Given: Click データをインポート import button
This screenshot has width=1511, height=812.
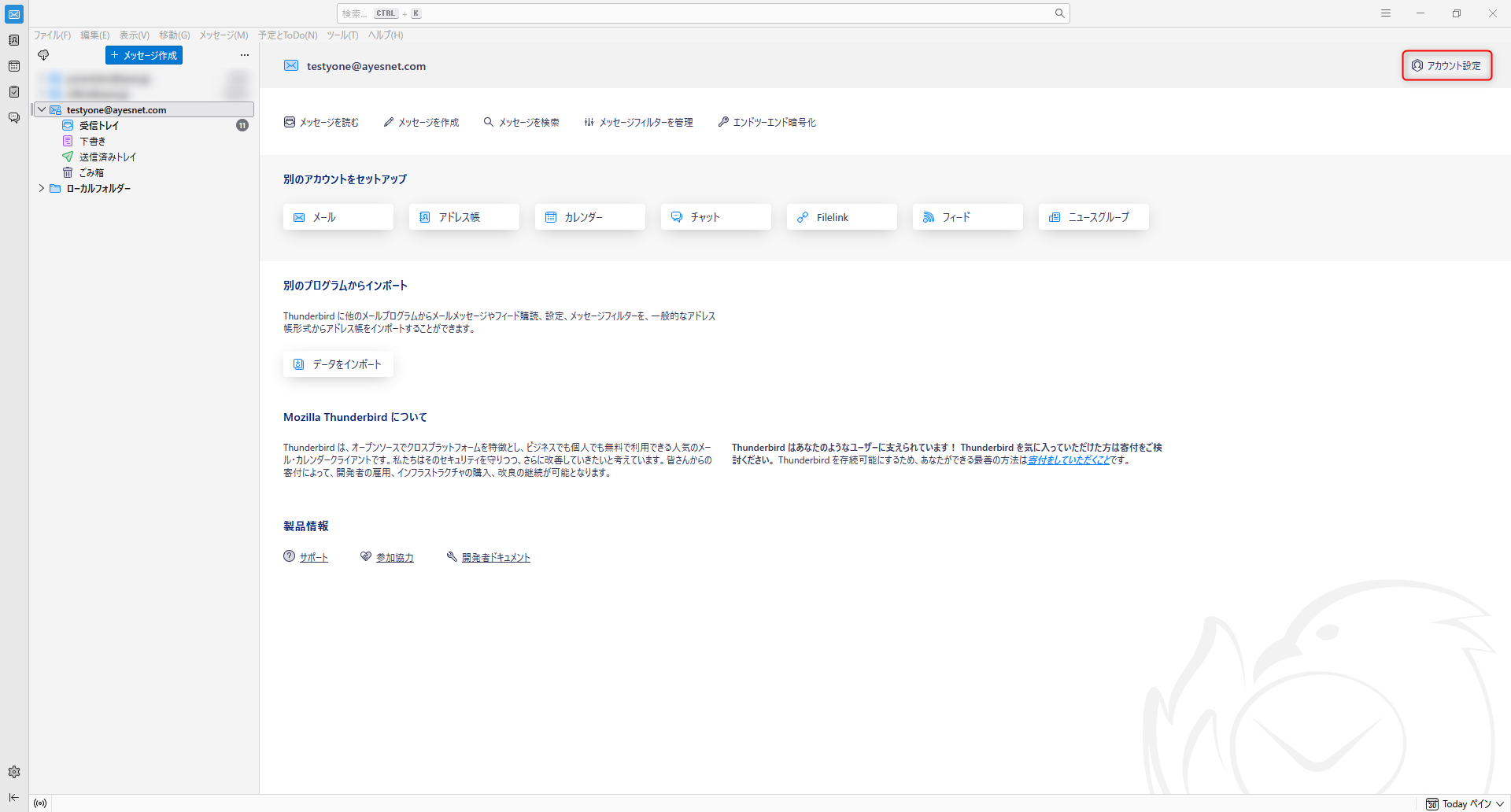Looking at the screenshot, I should point(338,364).
